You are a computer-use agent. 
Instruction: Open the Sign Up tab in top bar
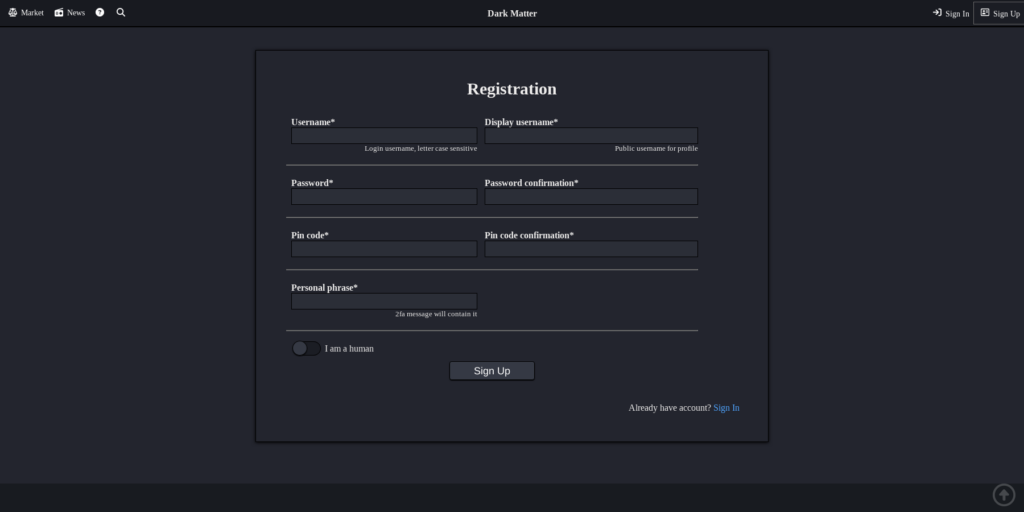[999, 13]
